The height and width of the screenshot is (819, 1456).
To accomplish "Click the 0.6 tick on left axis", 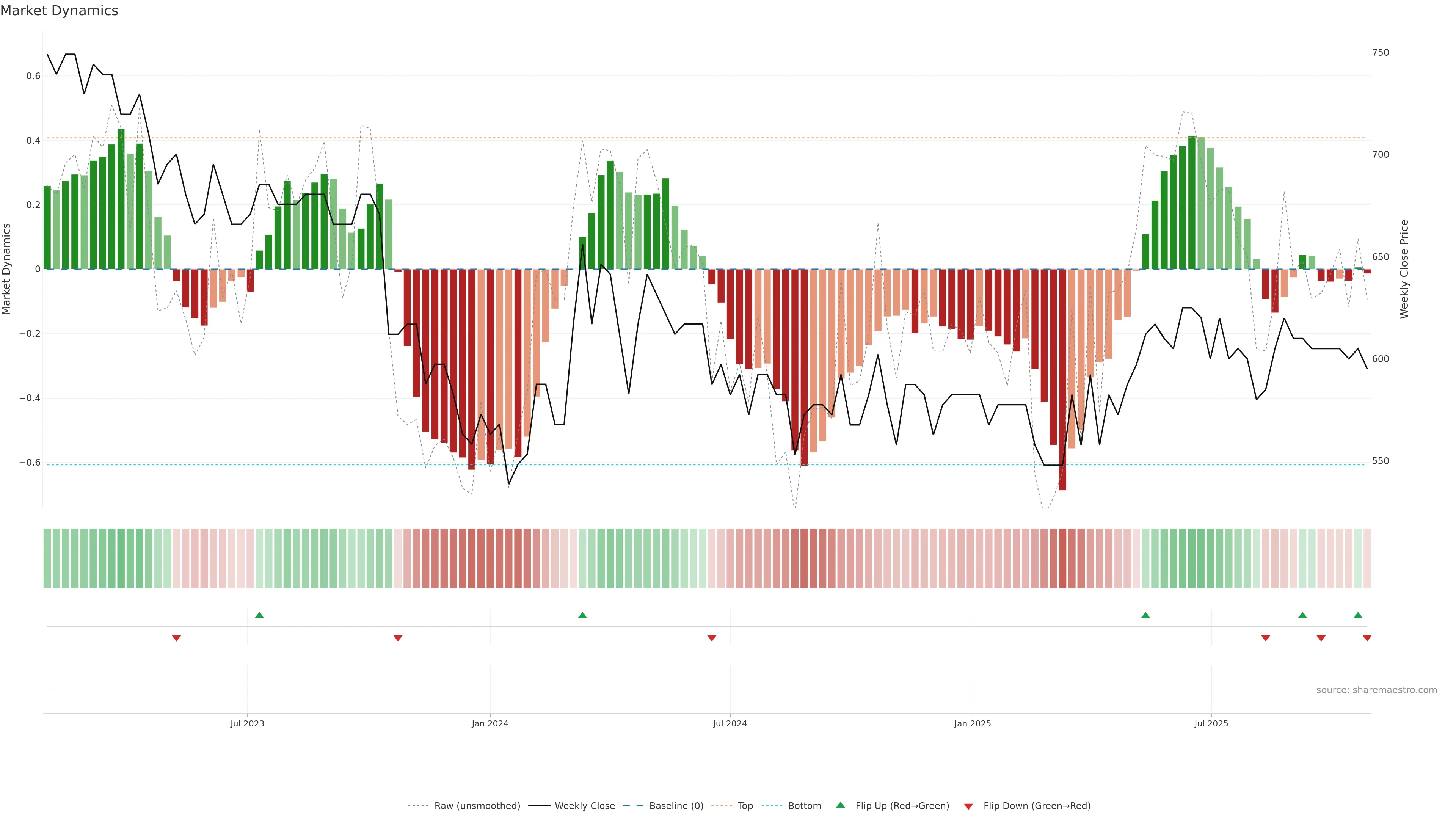I will click(33, 76).
